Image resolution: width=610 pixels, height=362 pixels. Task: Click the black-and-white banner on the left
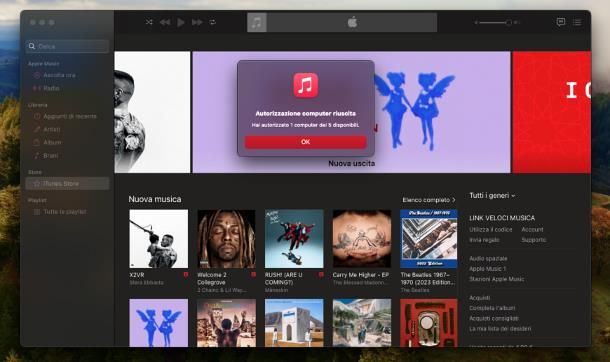pos(152,112)
